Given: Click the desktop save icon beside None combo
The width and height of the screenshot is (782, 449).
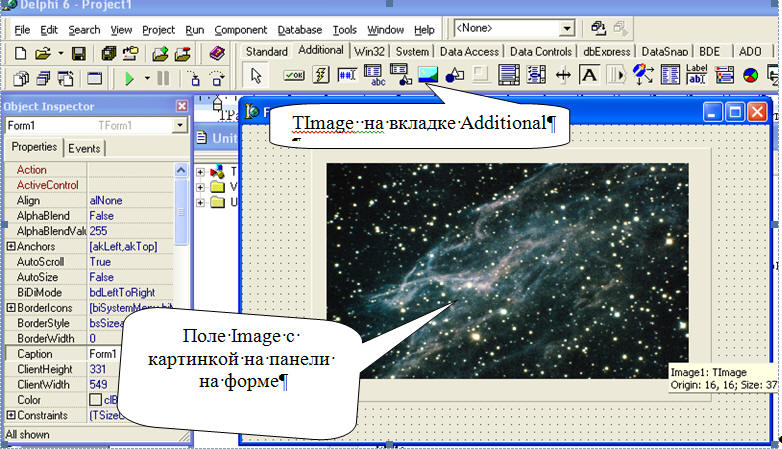Looking at the screenshot, I should tap(598, 28).
